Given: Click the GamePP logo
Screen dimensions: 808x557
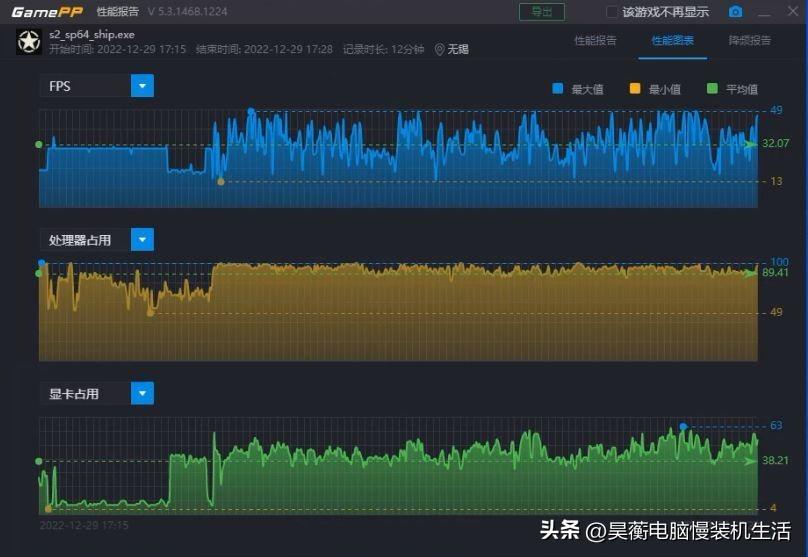Looking at the screenshot, I should tap(47, 12).
